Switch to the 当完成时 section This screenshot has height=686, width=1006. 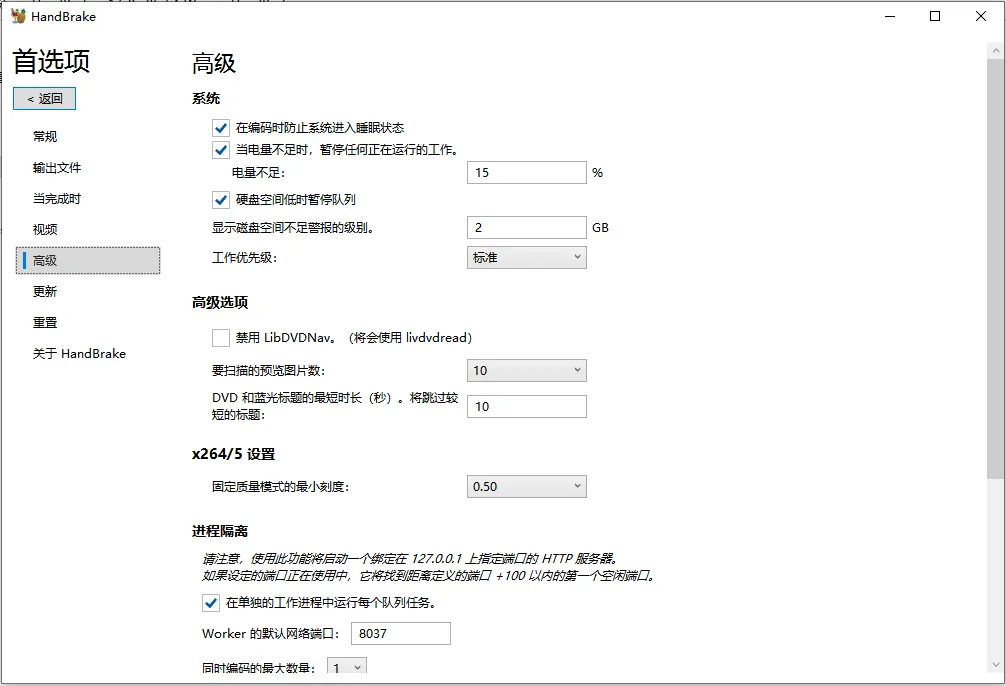tap(57, 198)
